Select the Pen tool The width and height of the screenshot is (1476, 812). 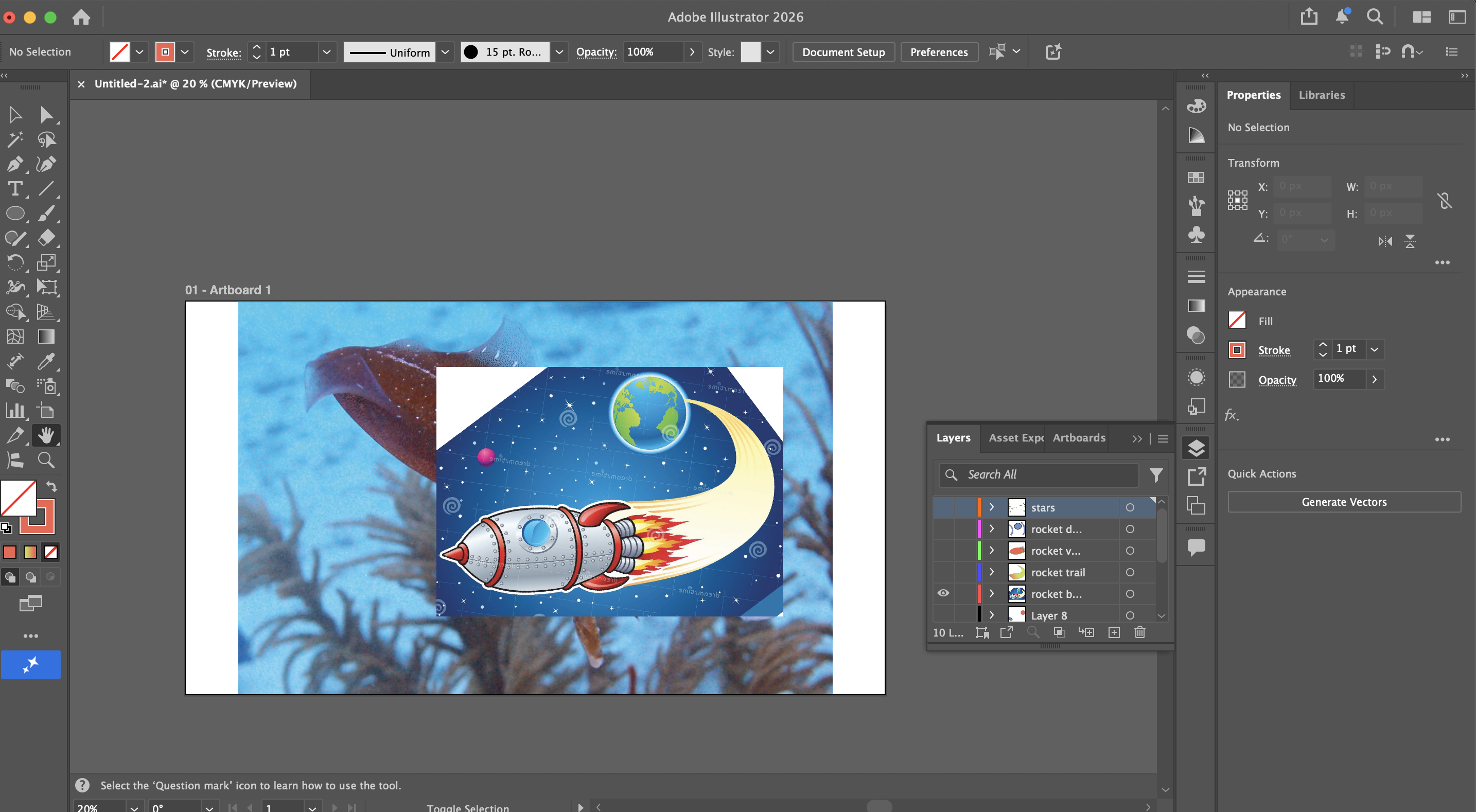15,165
